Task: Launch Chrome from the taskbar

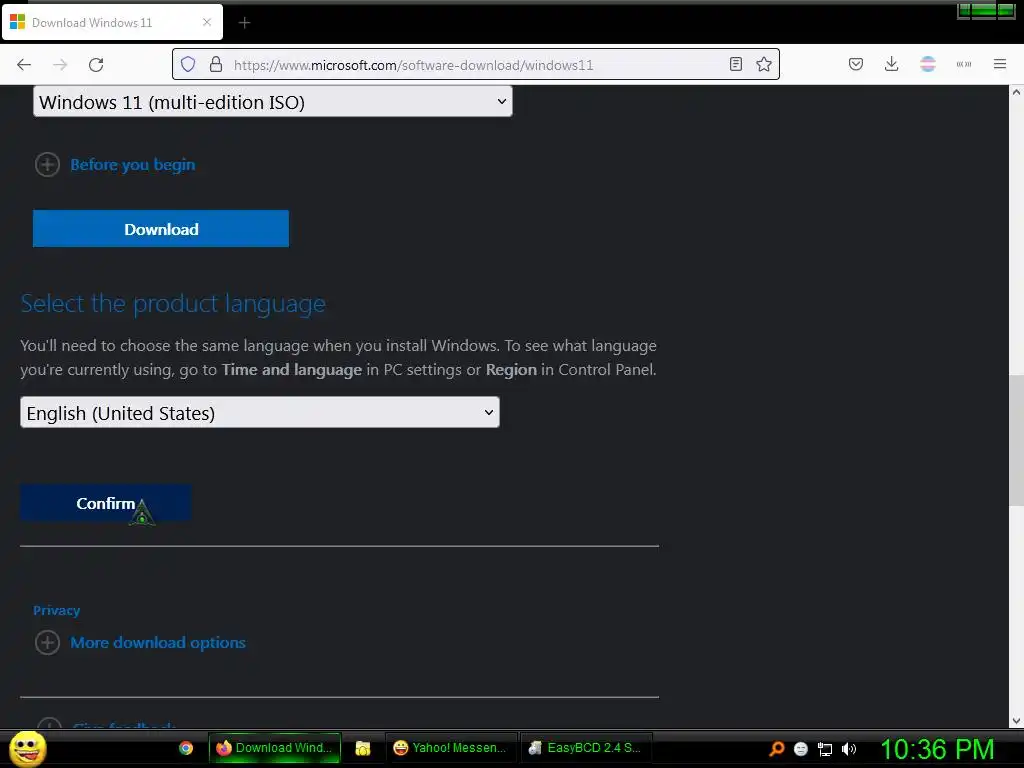Action: coord(186,748)
